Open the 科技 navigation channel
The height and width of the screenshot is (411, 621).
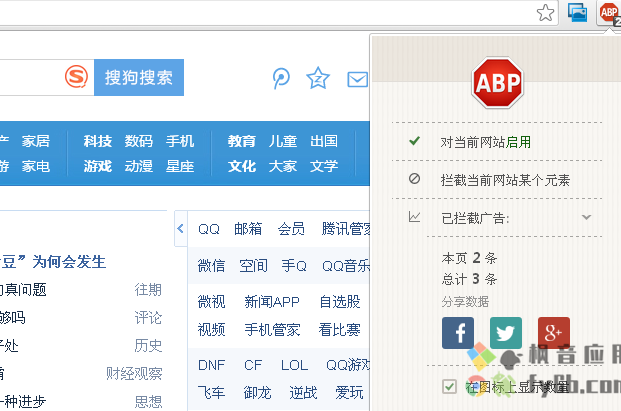(x=98, y=141)
